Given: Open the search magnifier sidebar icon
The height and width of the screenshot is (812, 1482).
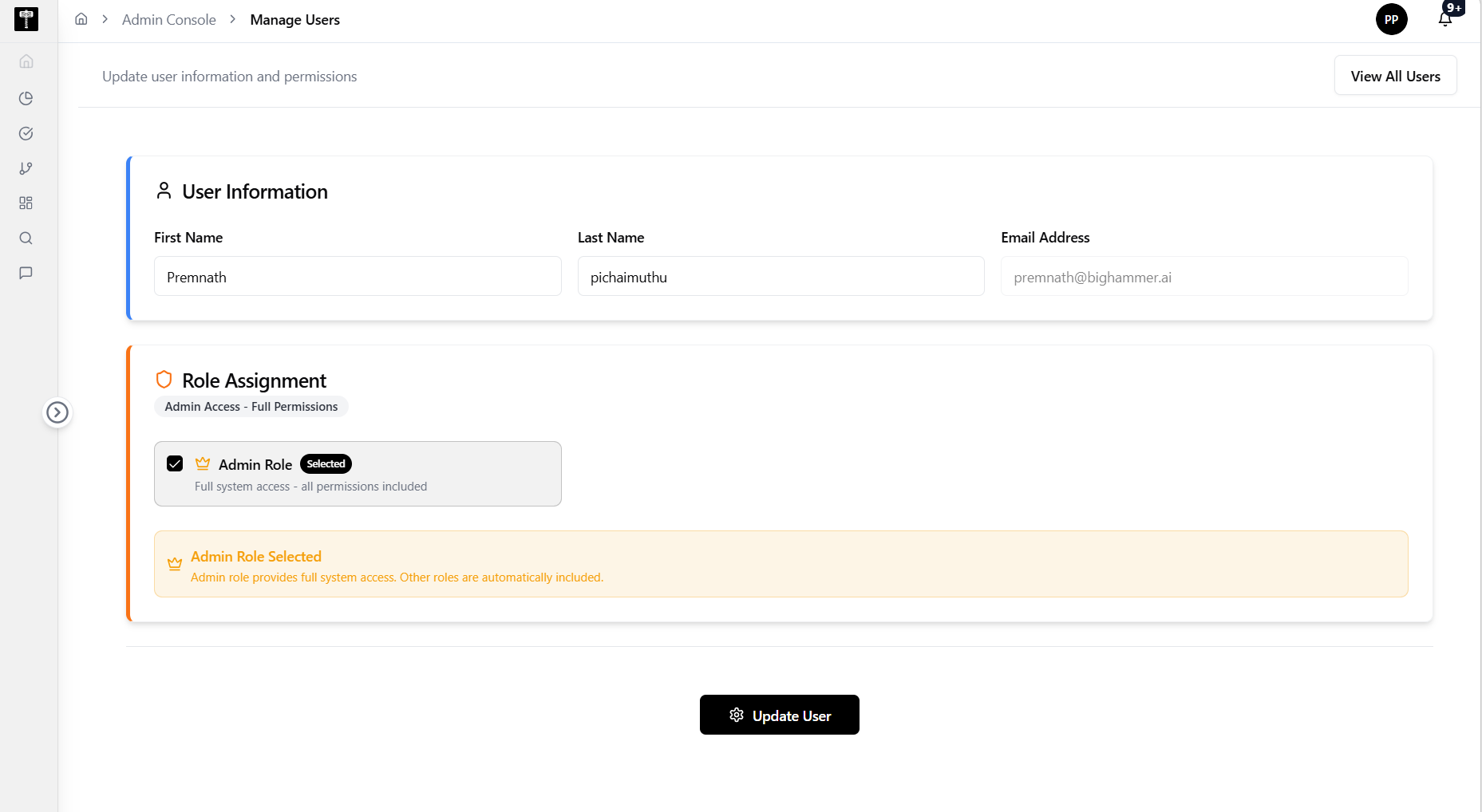Looking at the screenshot, I should coord(26,238).
